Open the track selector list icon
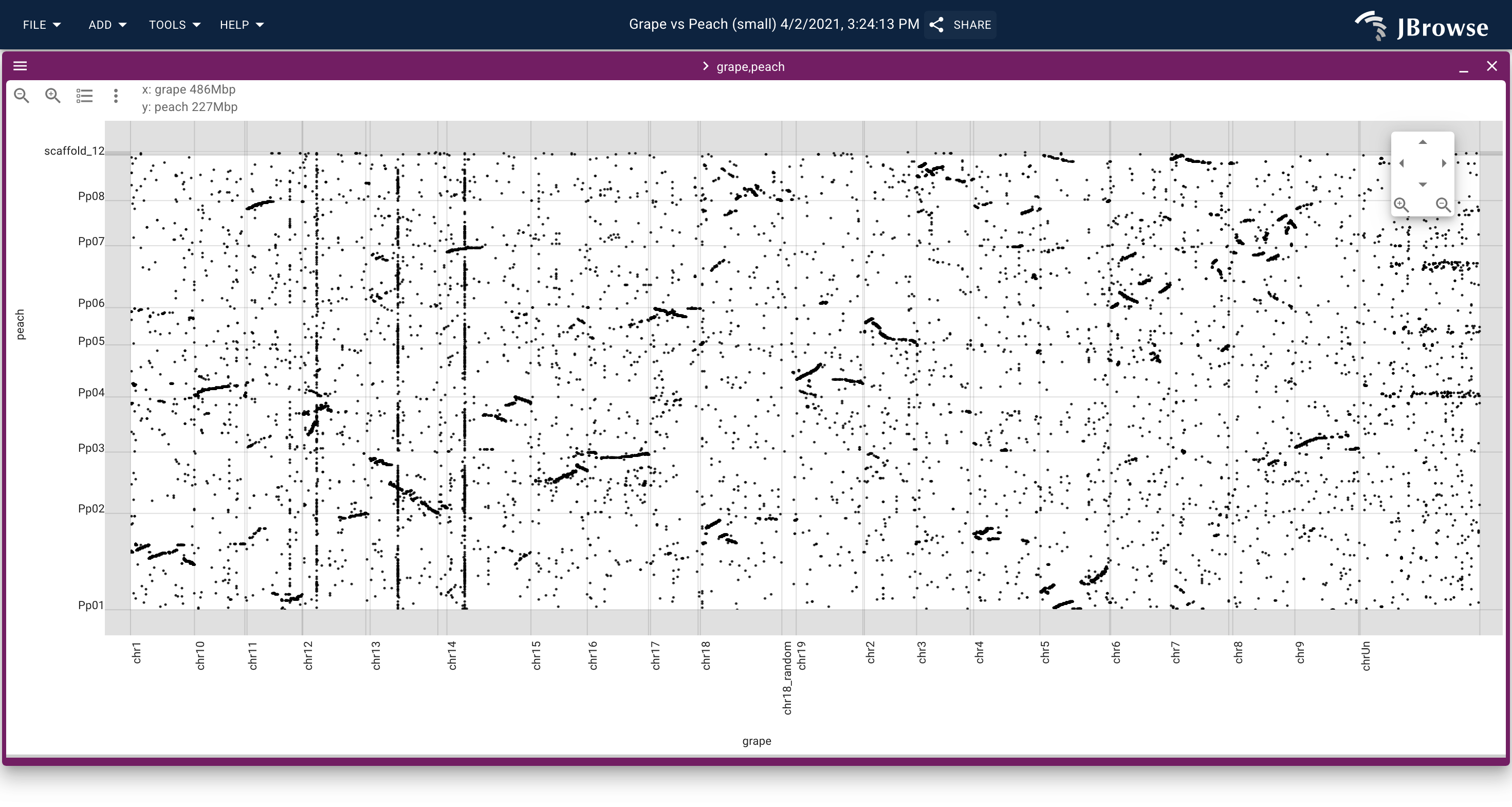The width and height of the screenshot is (1512, 807). (84, 96)
